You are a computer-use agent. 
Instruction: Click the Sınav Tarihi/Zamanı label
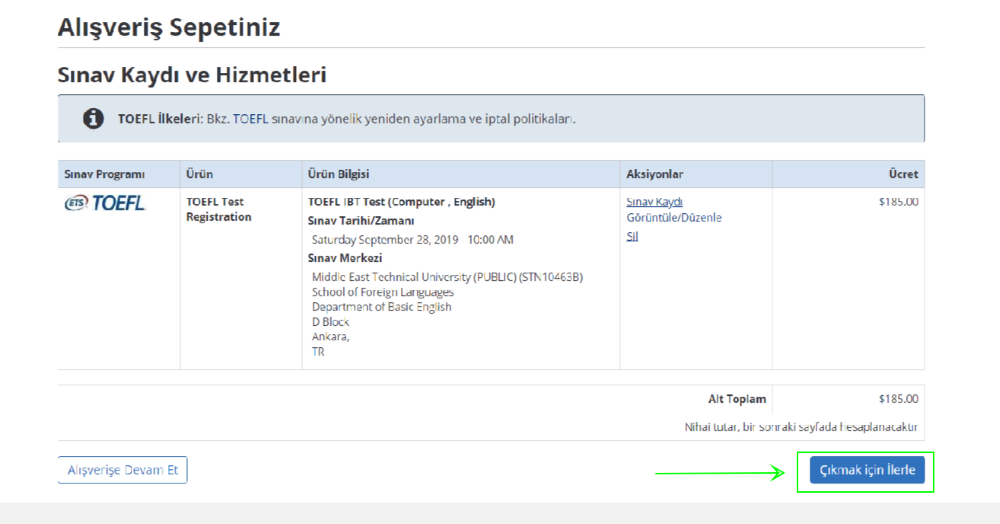(361, 221)
